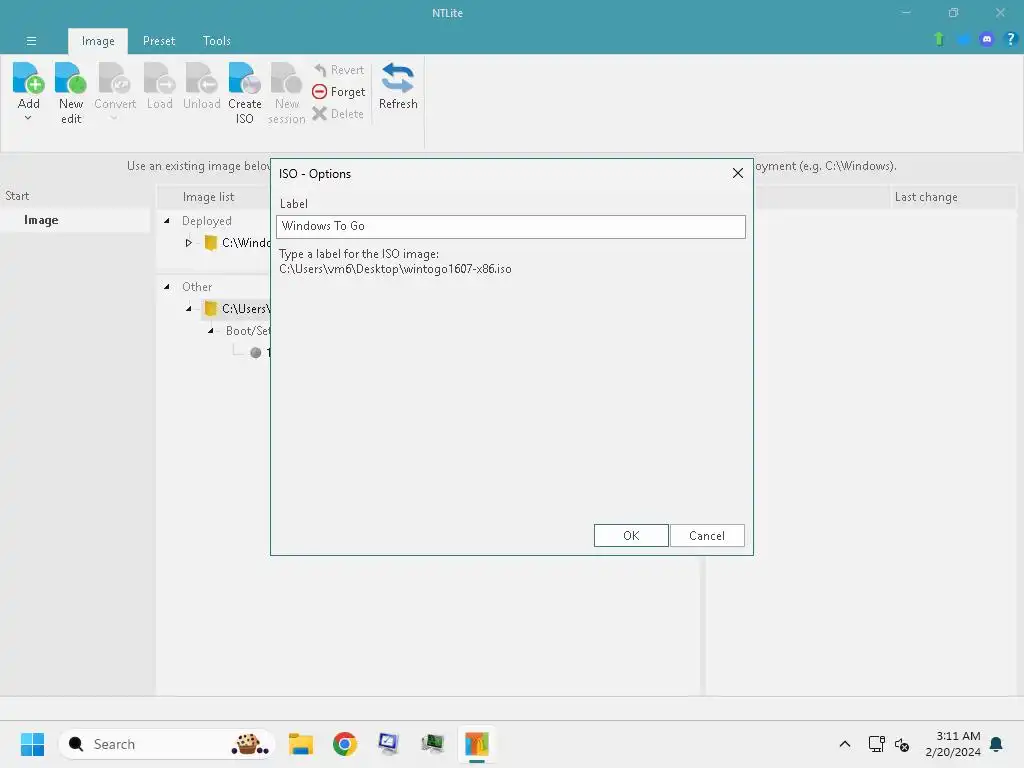Refresh the image list
The width and height of the screenshot is (1024, 768).
pos(398,86)
